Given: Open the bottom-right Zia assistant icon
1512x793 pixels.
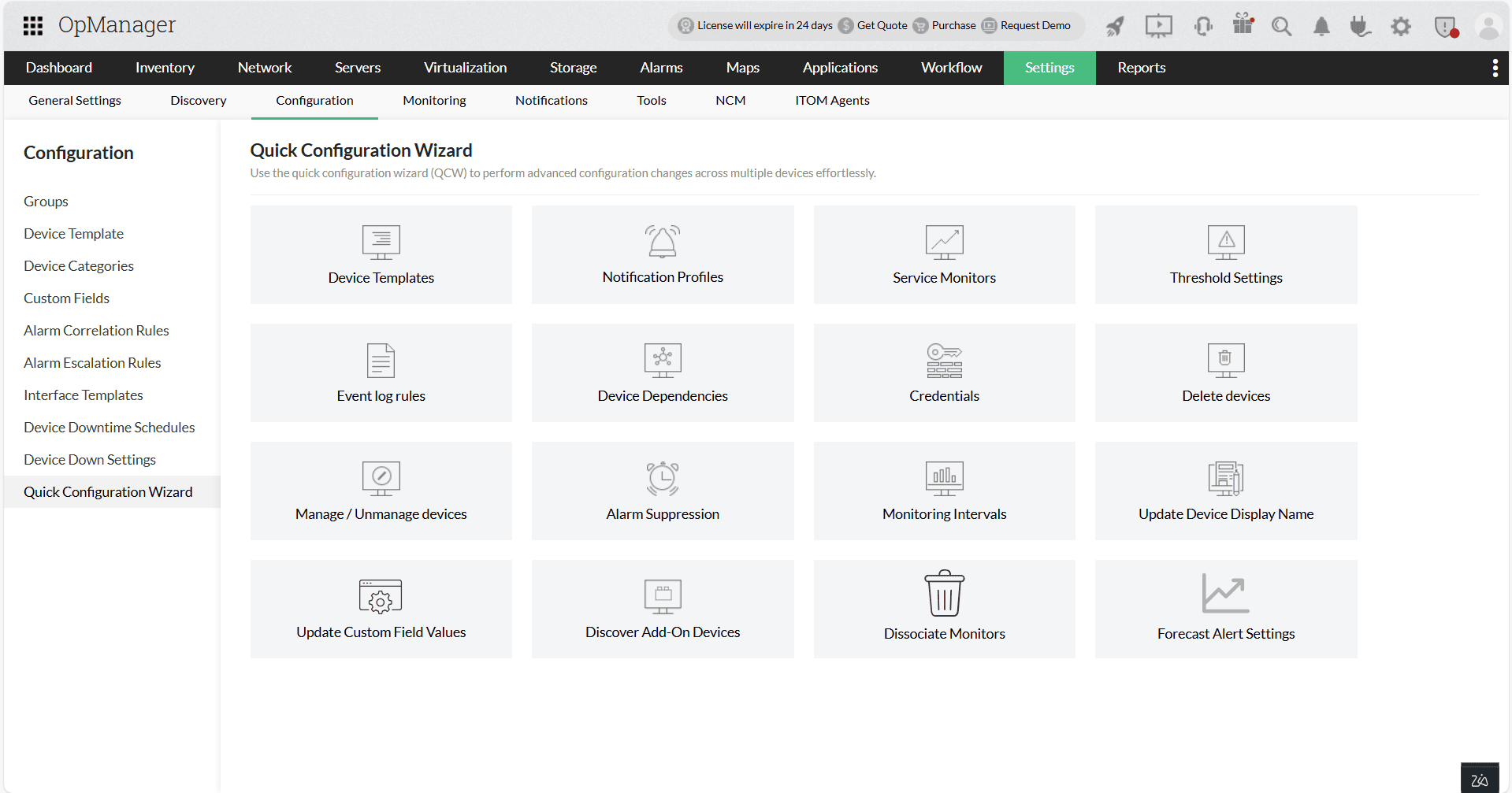Looking at the screenshot, I should [x=1480, y=776].
